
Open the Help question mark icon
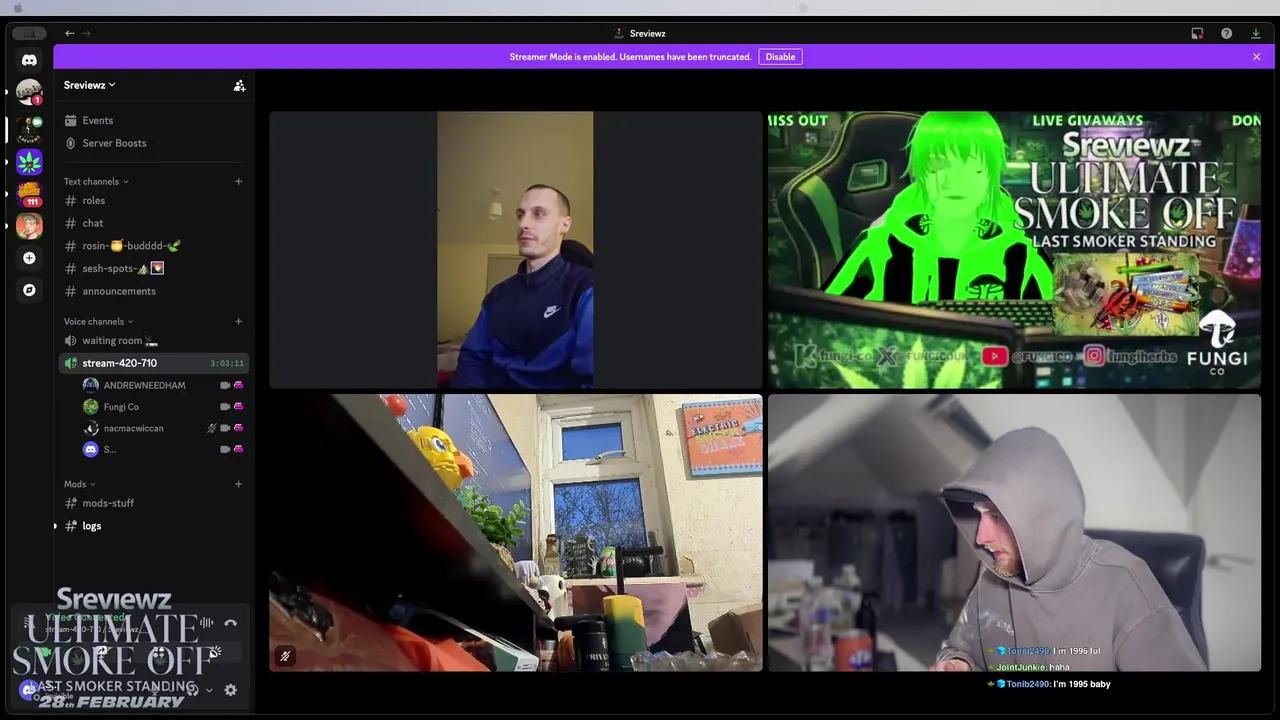(x=1226, y=33)
